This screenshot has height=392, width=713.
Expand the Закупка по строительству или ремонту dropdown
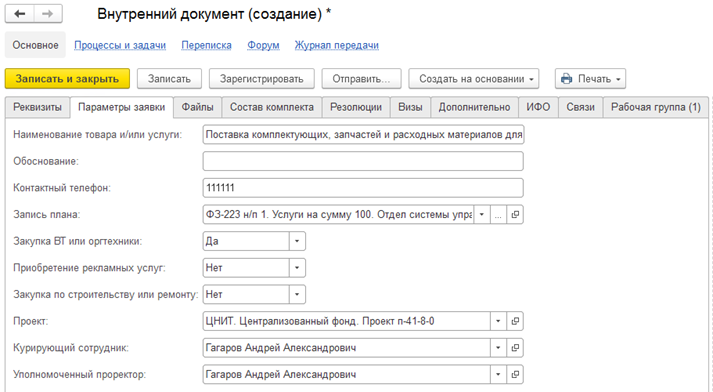[x=297, y=295]
